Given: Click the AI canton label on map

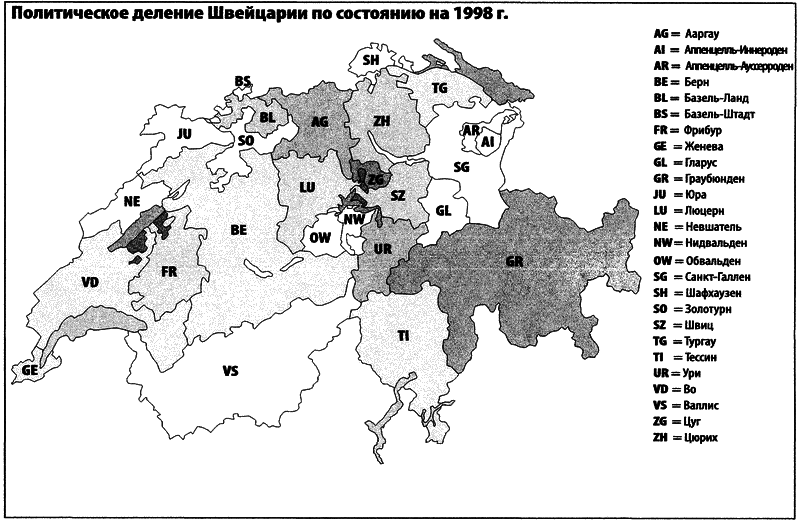Looking at the screenshot, I should 488,141.
